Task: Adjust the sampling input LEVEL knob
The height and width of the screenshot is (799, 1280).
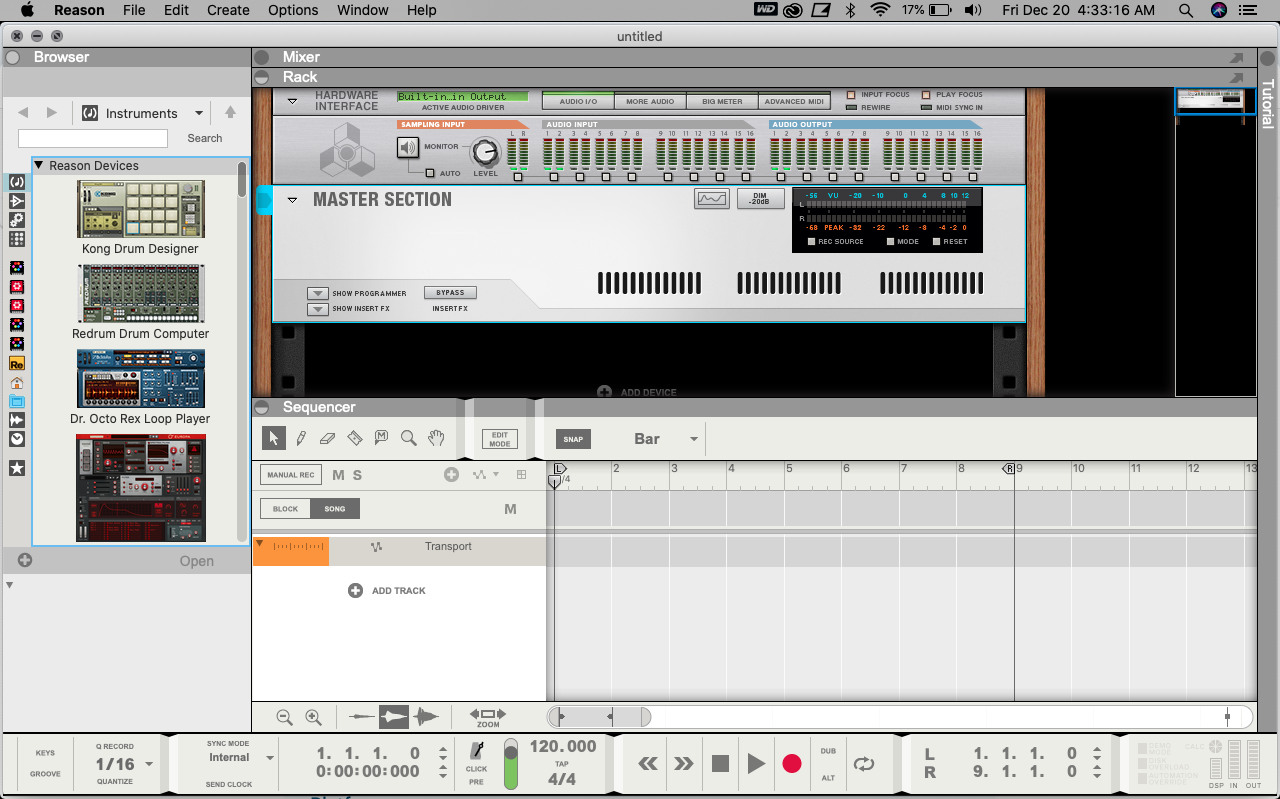Action: tap(485, 152)
